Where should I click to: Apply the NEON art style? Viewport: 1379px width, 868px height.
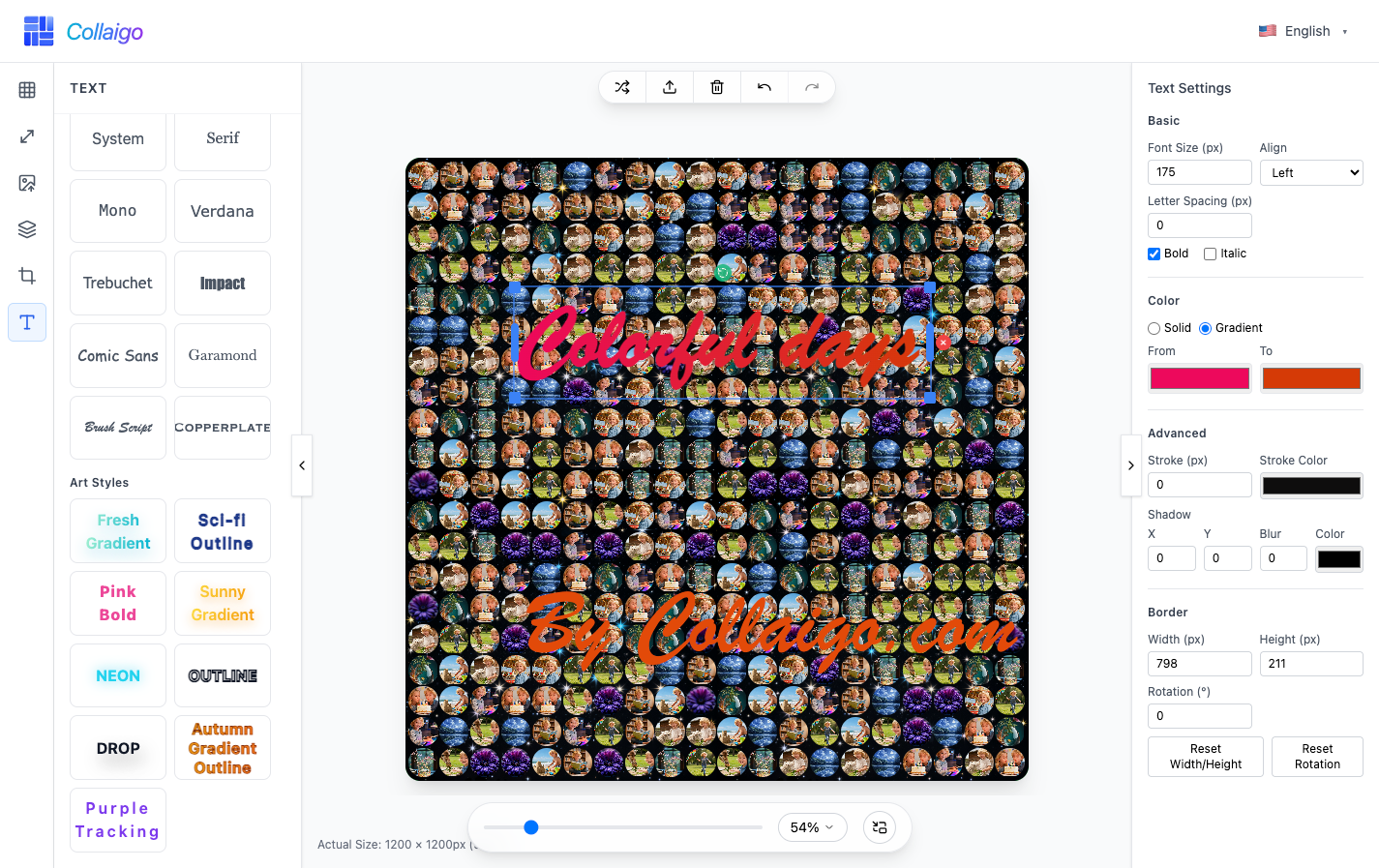117,675
